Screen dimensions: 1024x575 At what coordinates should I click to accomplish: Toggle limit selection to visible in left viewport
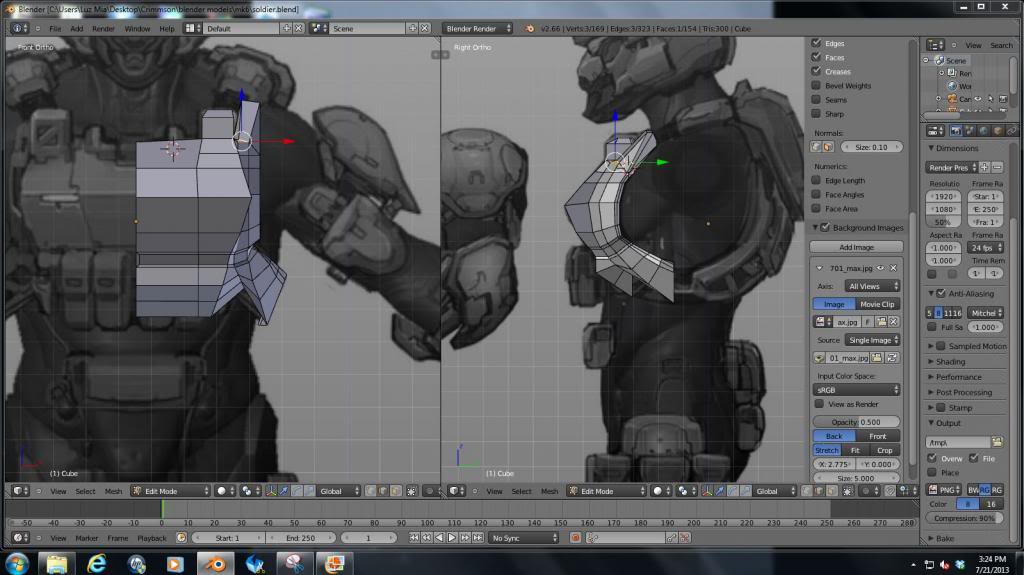[x=412, y=491]
